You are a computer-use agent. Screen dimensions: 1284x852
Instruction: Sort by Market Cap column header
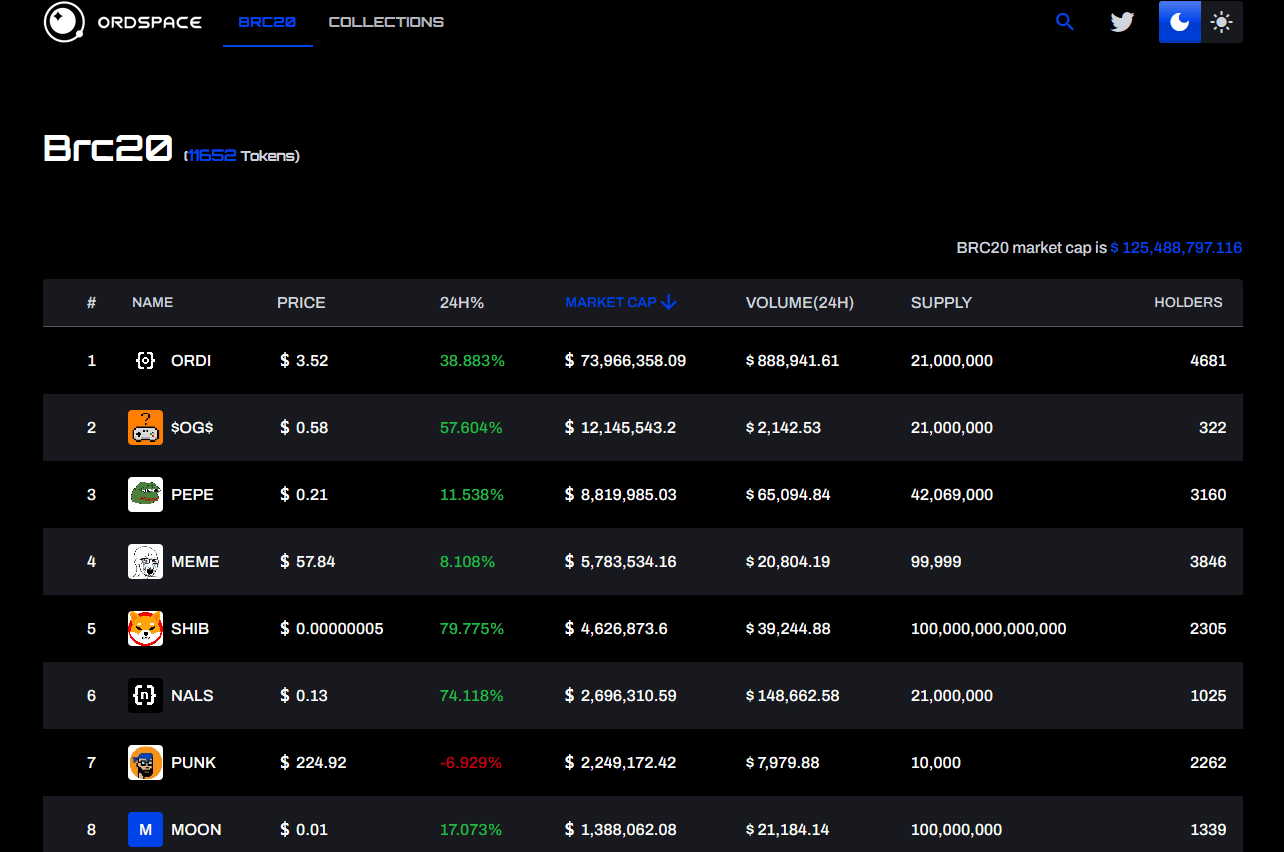611,302
